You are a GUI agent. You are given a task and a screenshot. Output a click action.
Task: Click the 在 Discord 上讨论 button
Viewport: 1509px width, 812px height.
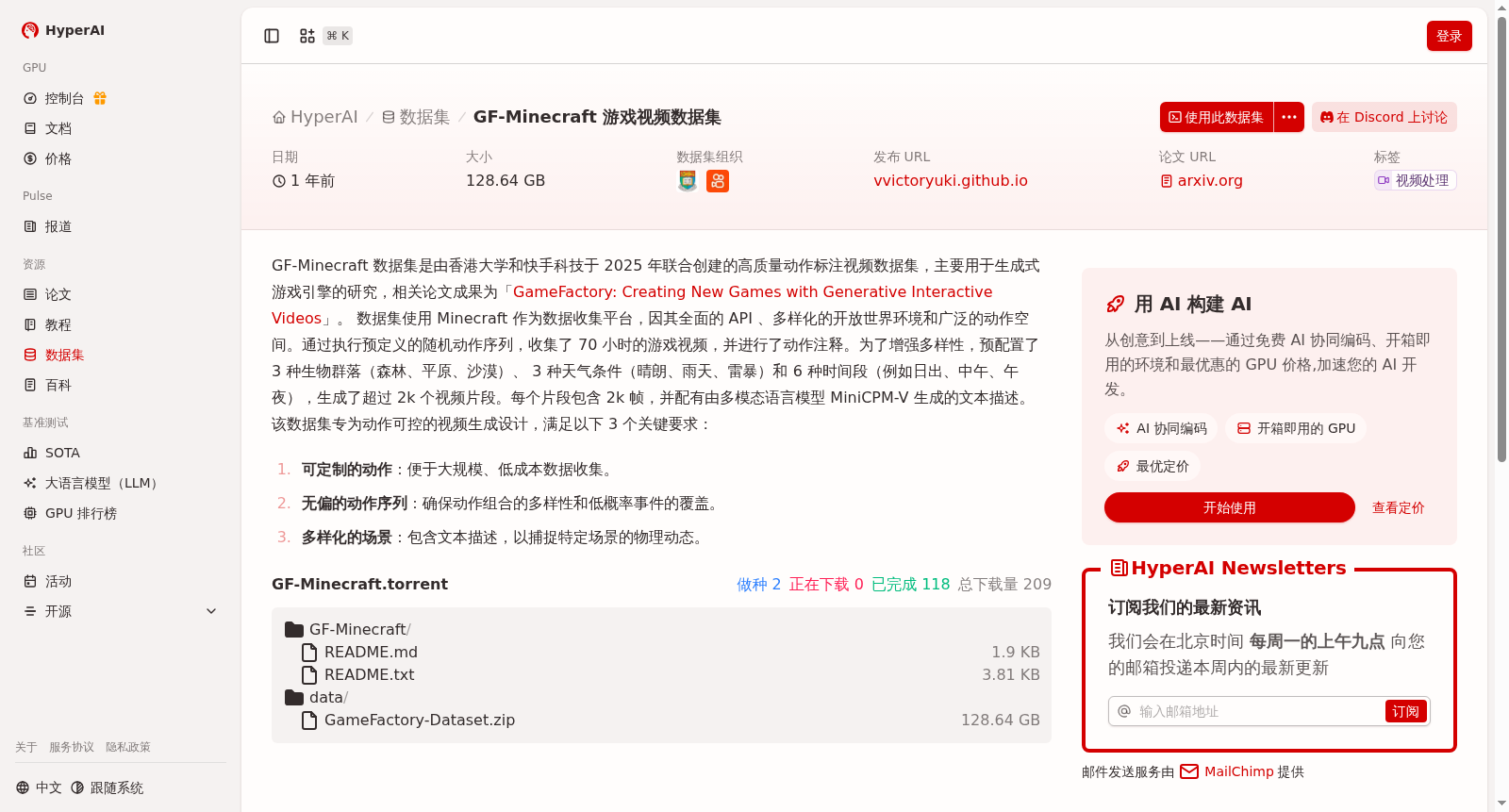tap(1385, 117)
